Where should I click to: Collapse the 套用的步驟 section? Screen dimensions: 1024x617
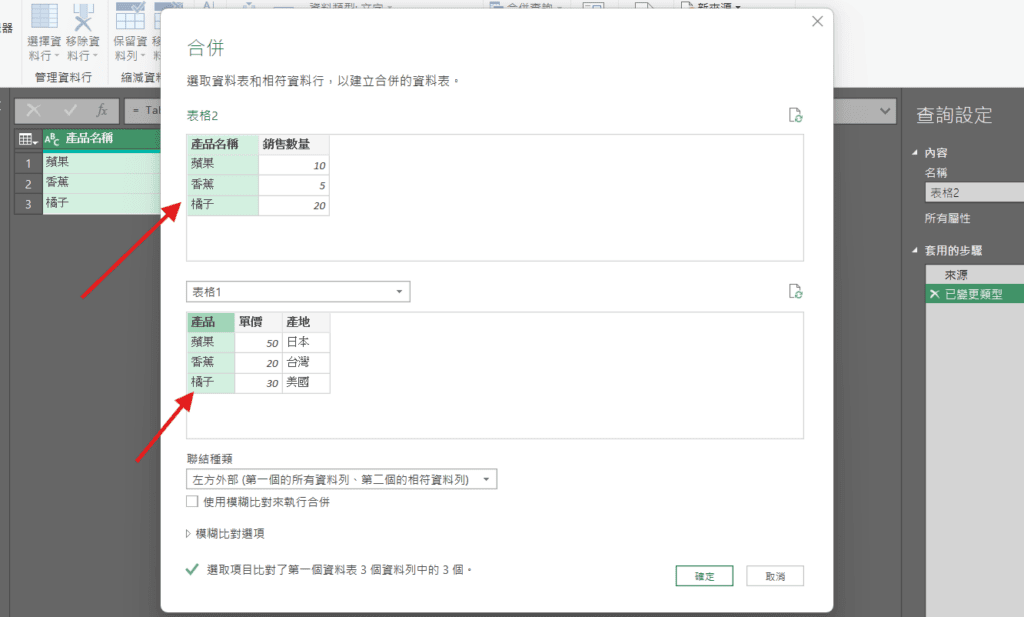coord(913,250)
